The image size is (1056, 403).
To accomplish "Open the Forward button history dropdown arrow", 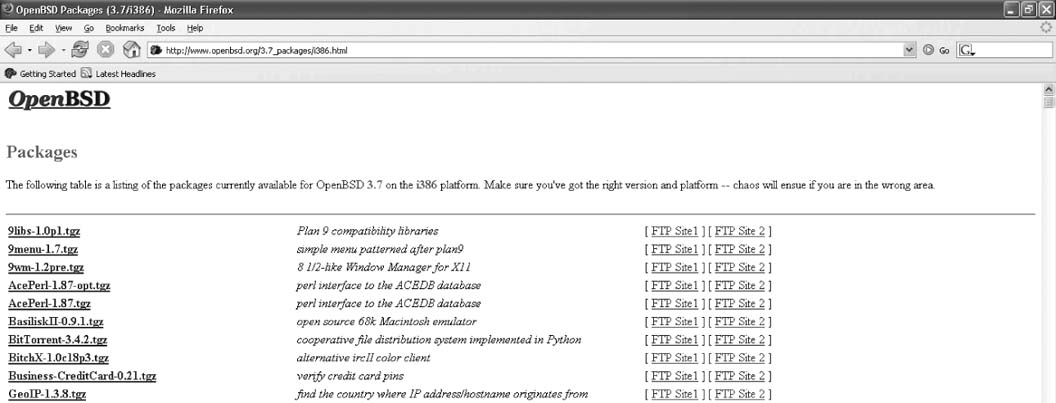I will coord(62,49).
